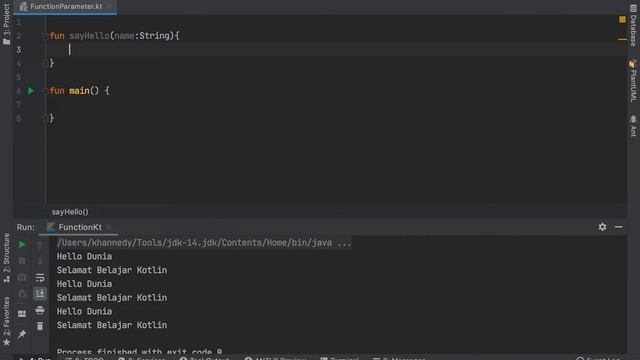Open the Project tool window
The width and height of the screenshot is (640, 360).
[6, 24]
